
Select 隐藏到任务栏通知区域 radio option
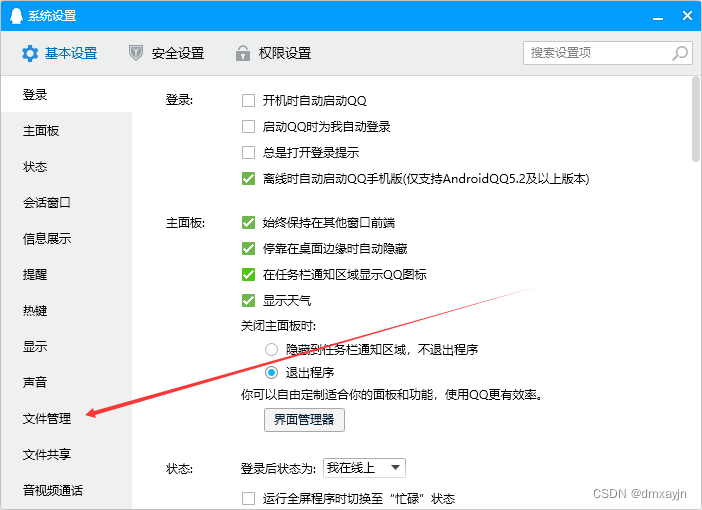(271, 349)
